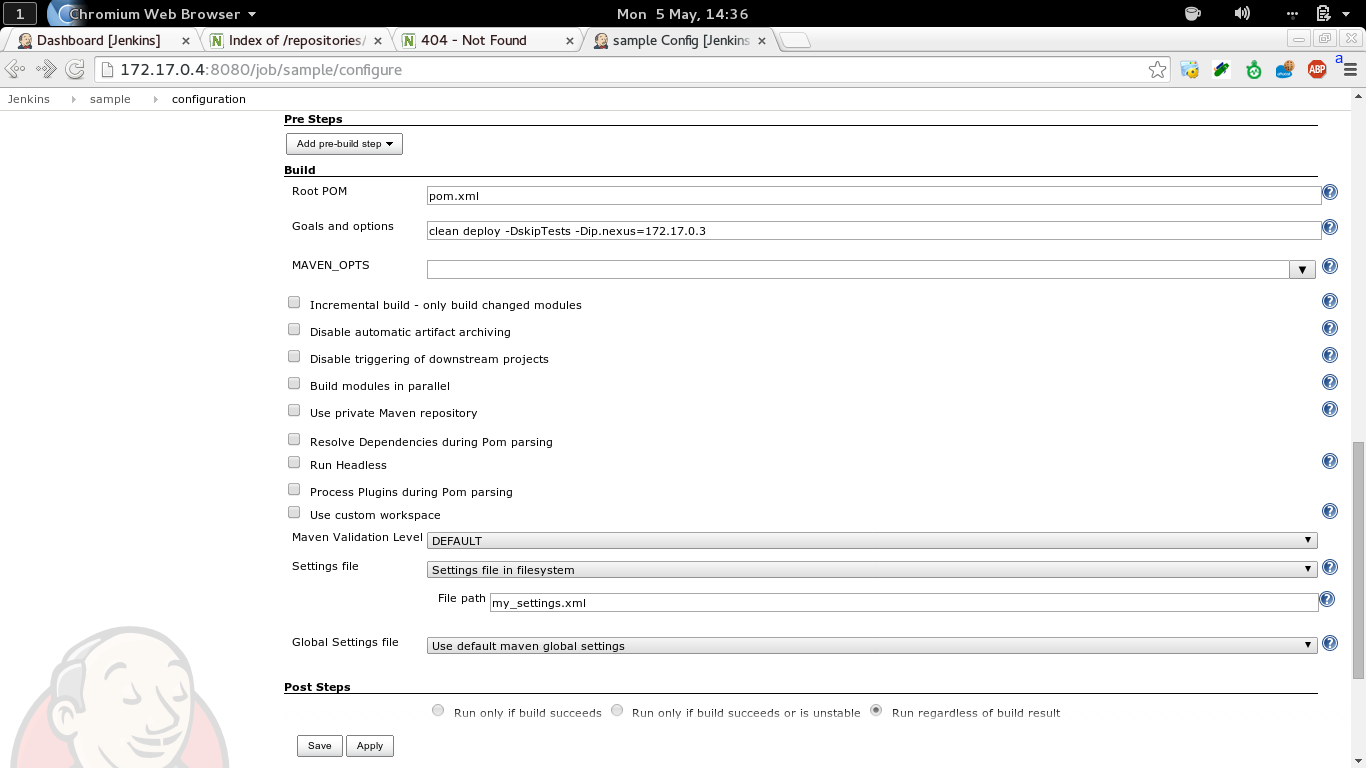Viewport: 1366px width, 768px height.
Task: Reload the current page
Action: click(x=75, y=69)
